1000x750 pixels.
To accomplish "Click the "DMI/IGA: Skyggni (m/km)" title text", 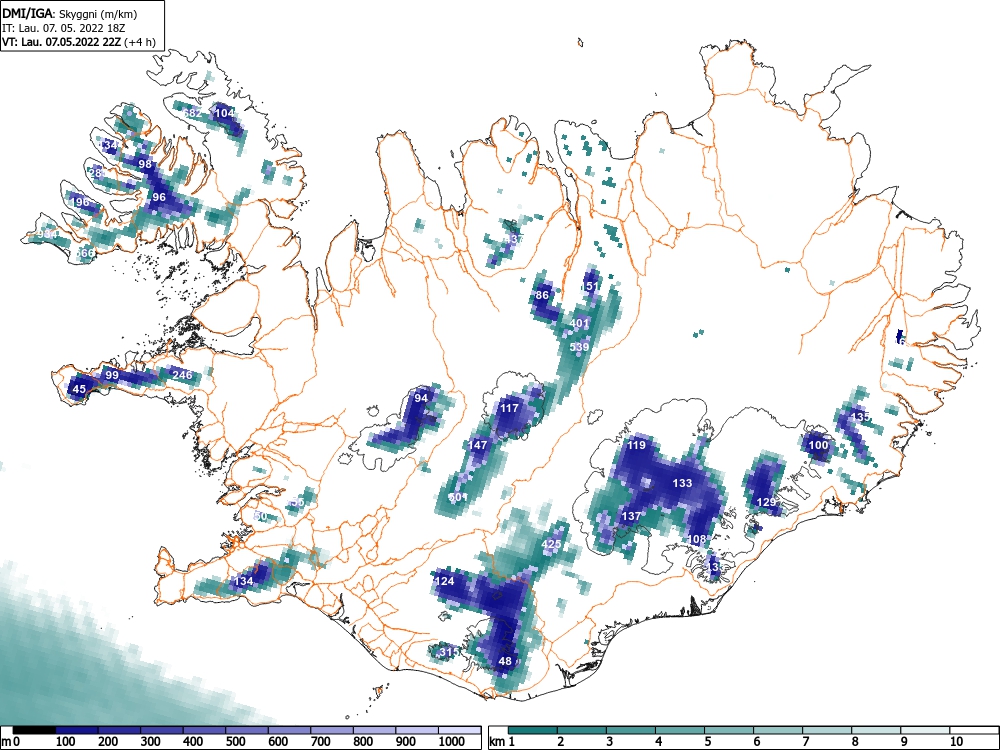I will (70, 13).
